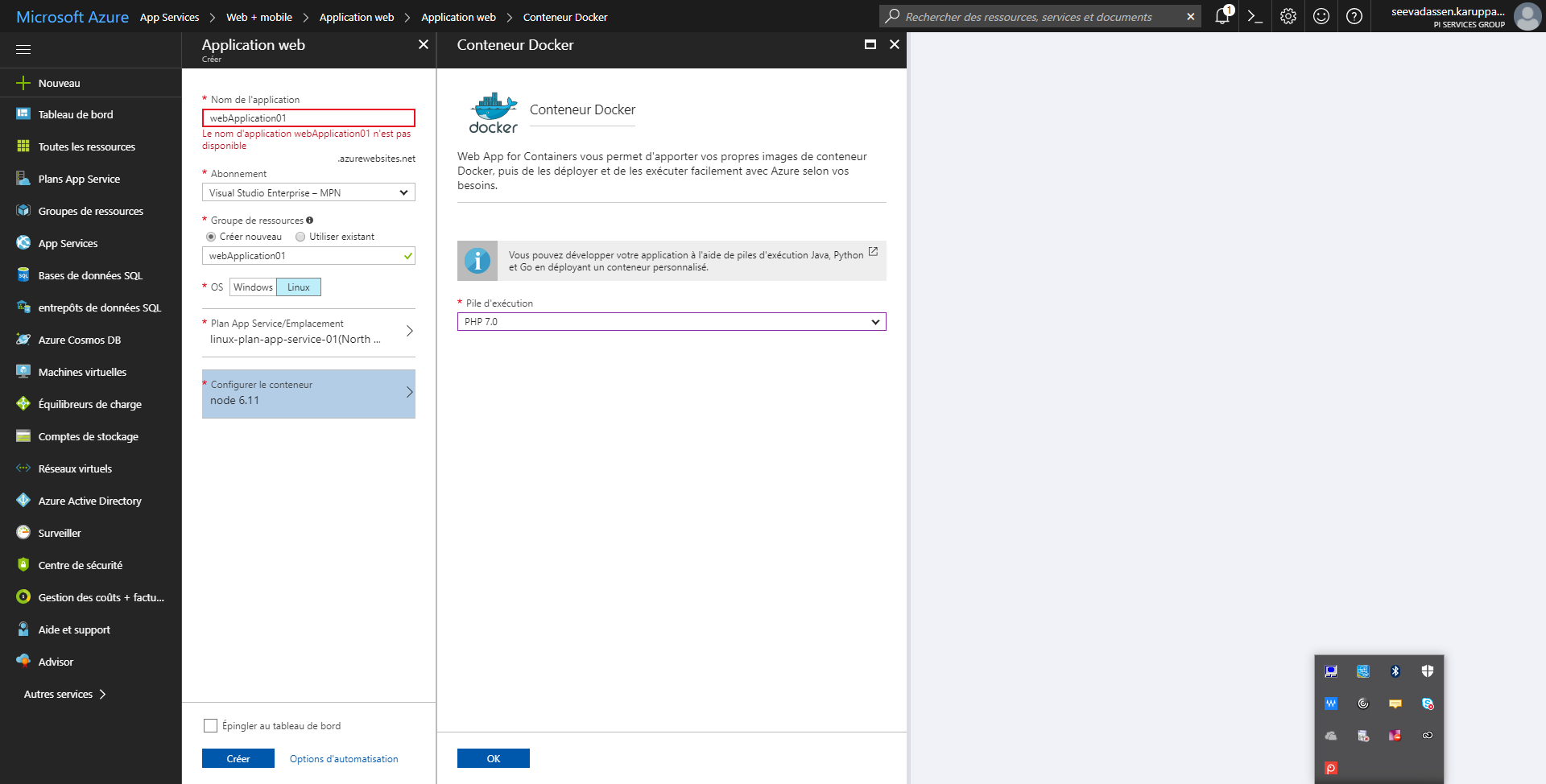Click the Plans App Service icon
Viewport: 1546px width, 784px height.
(x=23, y=179)
